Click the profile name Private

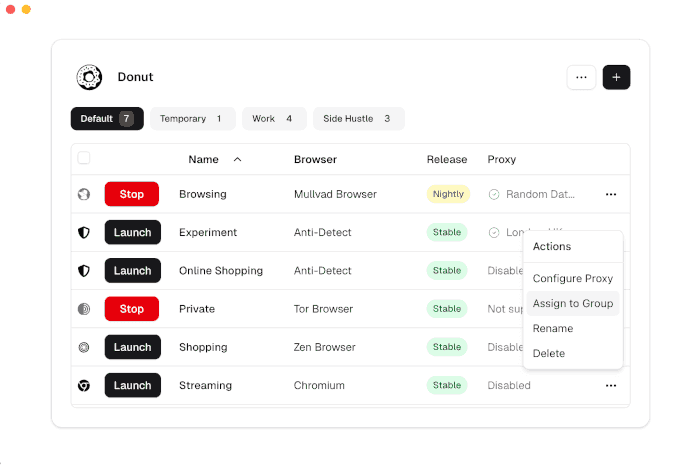coord(197,309)
